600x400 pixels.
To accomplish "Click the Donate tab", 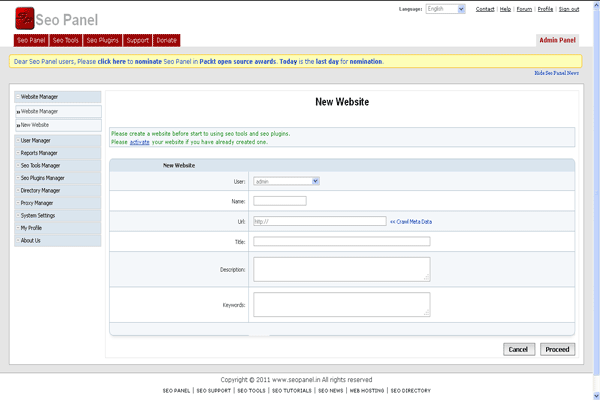I will point(167,41).
